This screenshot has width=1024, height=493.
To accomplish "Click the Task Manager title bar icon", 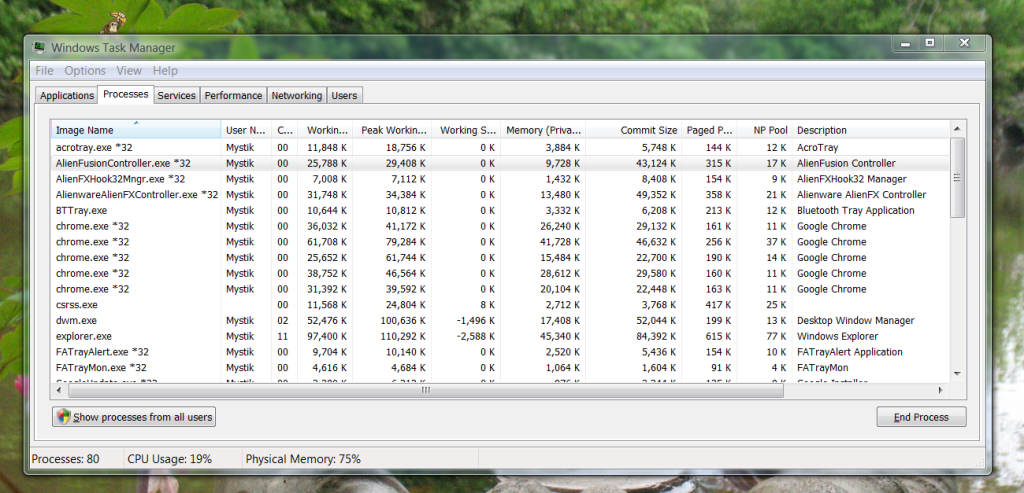I will pos(39,48).
